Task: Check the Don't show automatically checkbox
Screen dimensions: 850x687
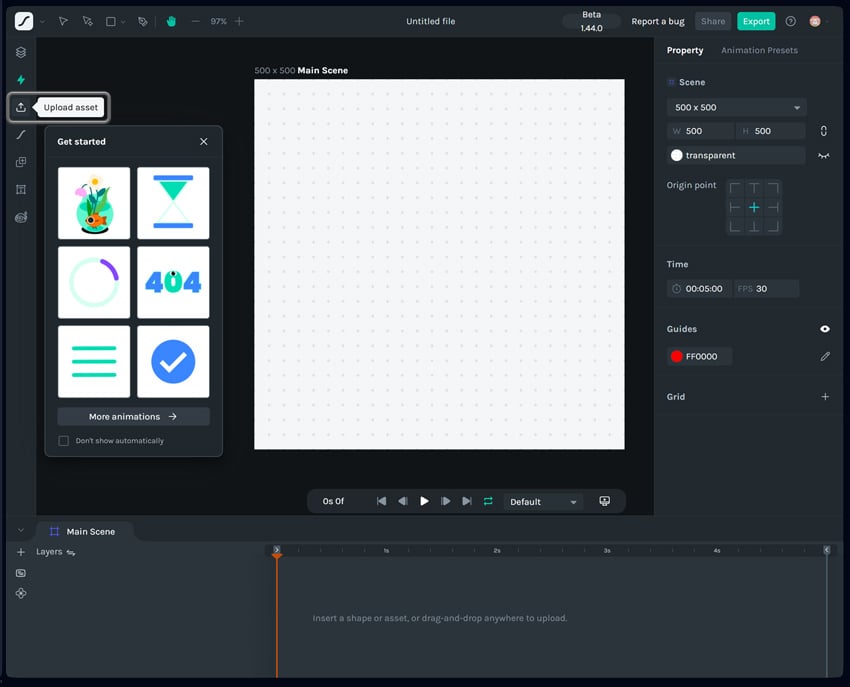Action: pyautogui.click(x=64, y=441)
